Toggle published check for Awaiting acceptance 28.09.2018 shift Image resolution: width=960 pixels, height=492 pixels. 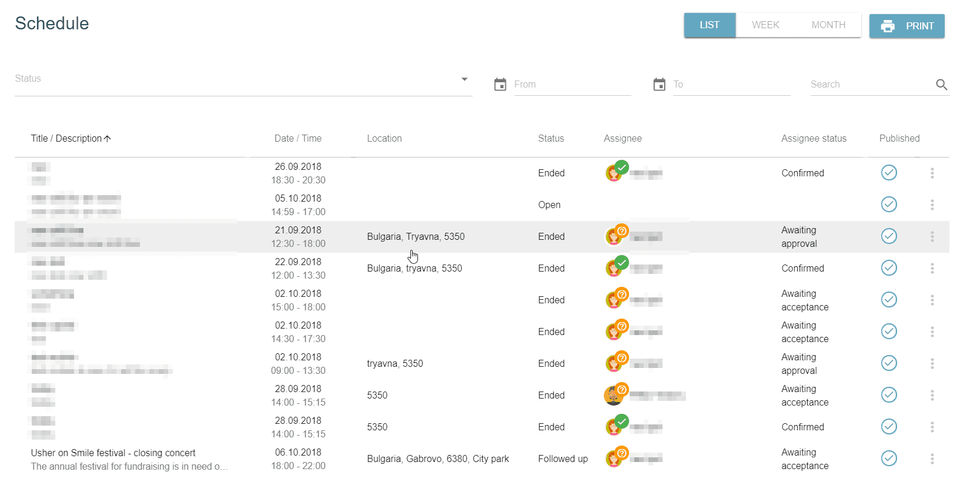coord(889,395)
